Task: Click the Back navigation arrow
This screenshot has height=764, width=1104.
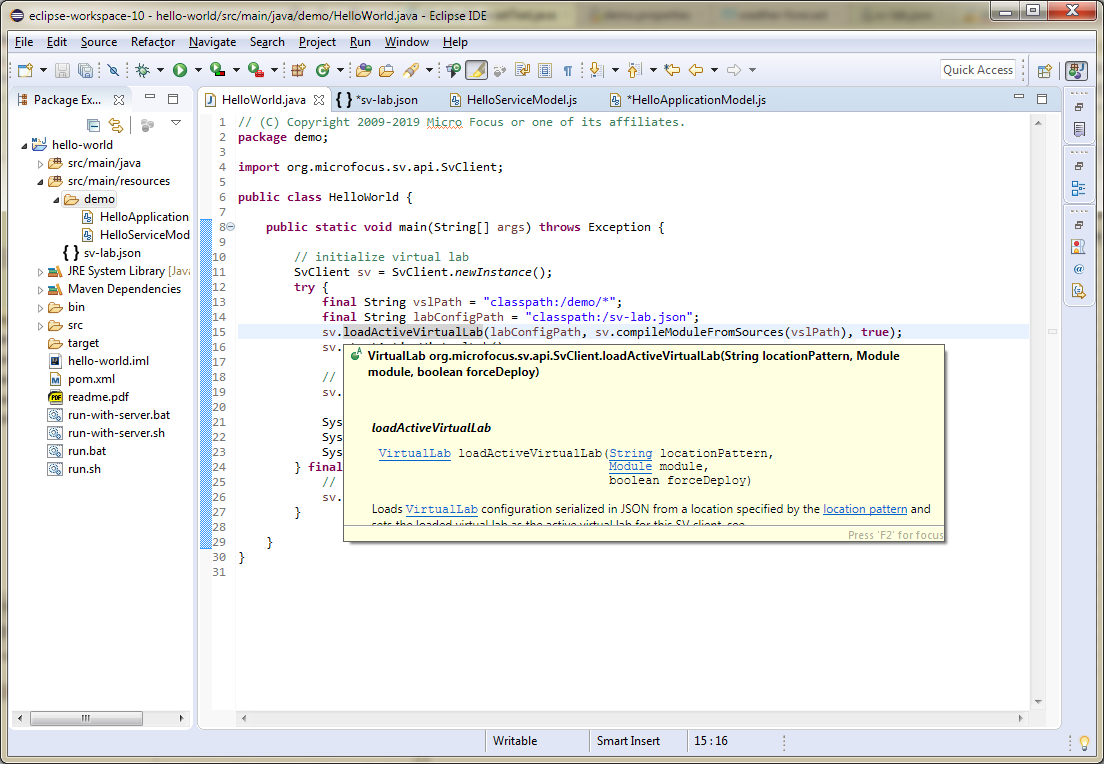Action: [x=696, y=70]
